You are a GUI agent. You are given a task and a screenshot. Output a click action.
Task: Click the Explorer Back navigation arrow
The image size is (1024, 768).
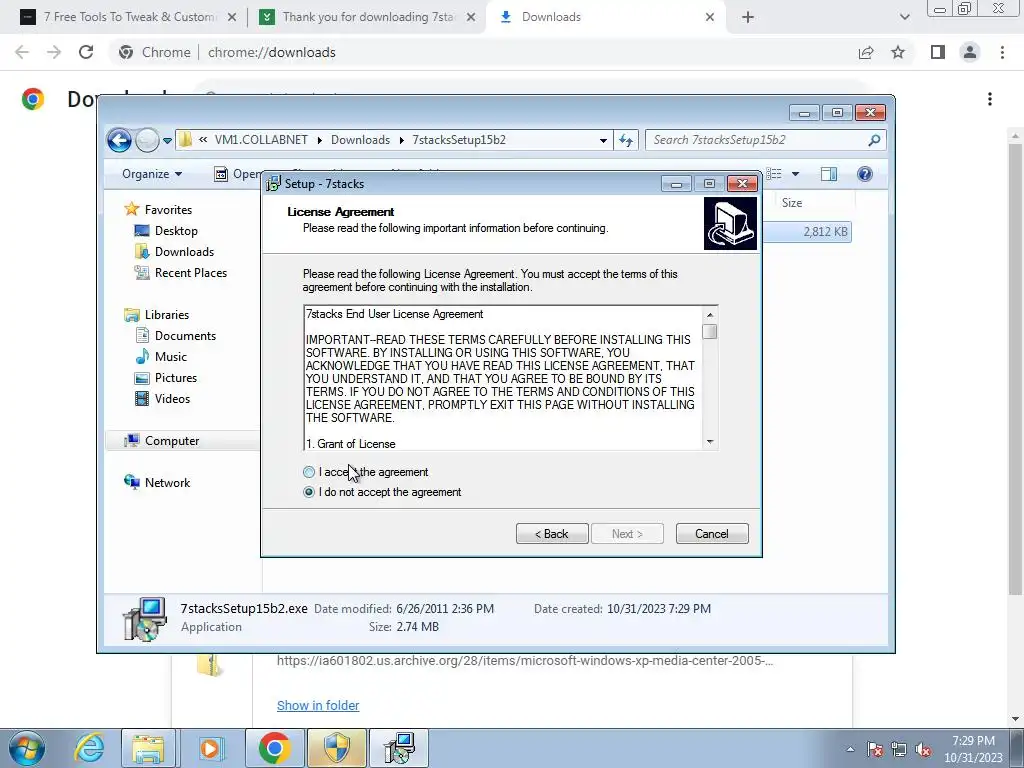coord(120,140)
